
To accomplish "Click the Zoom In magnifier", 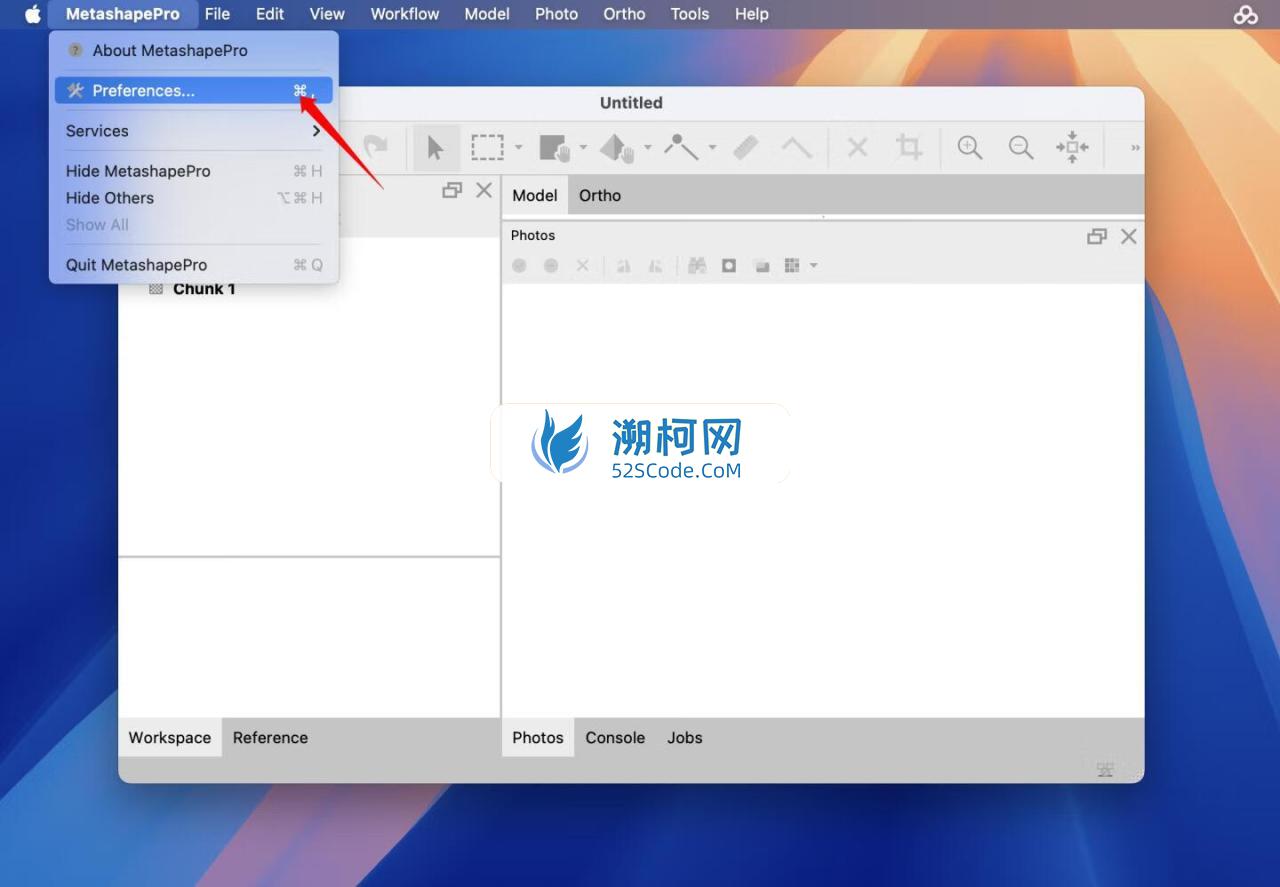I will pyautogui.click(x=969, y=148).
